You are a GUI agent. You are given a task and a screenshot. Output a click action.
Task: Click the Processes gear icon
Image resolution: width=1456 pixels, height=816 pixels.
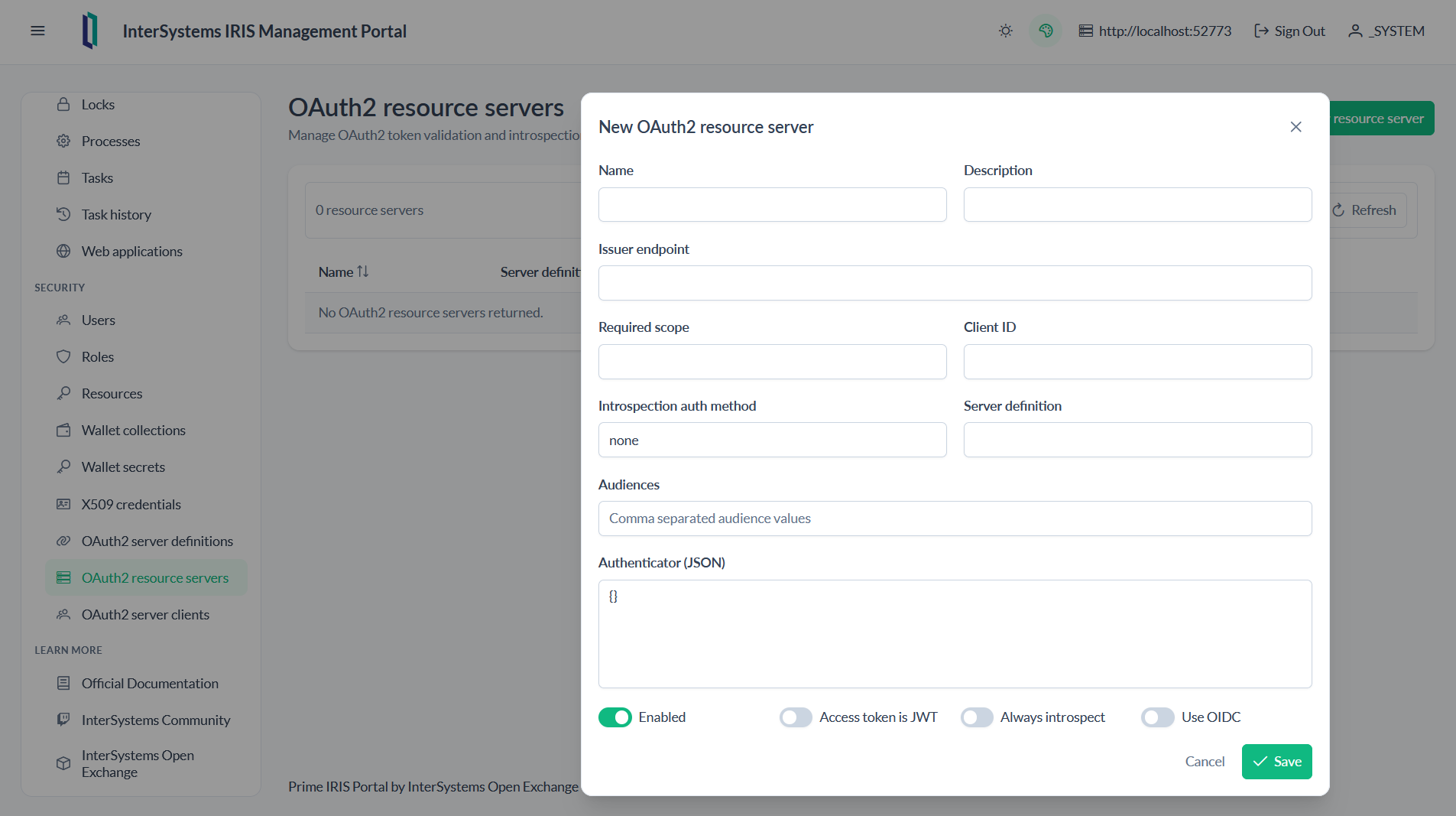[x=63, y=141]
